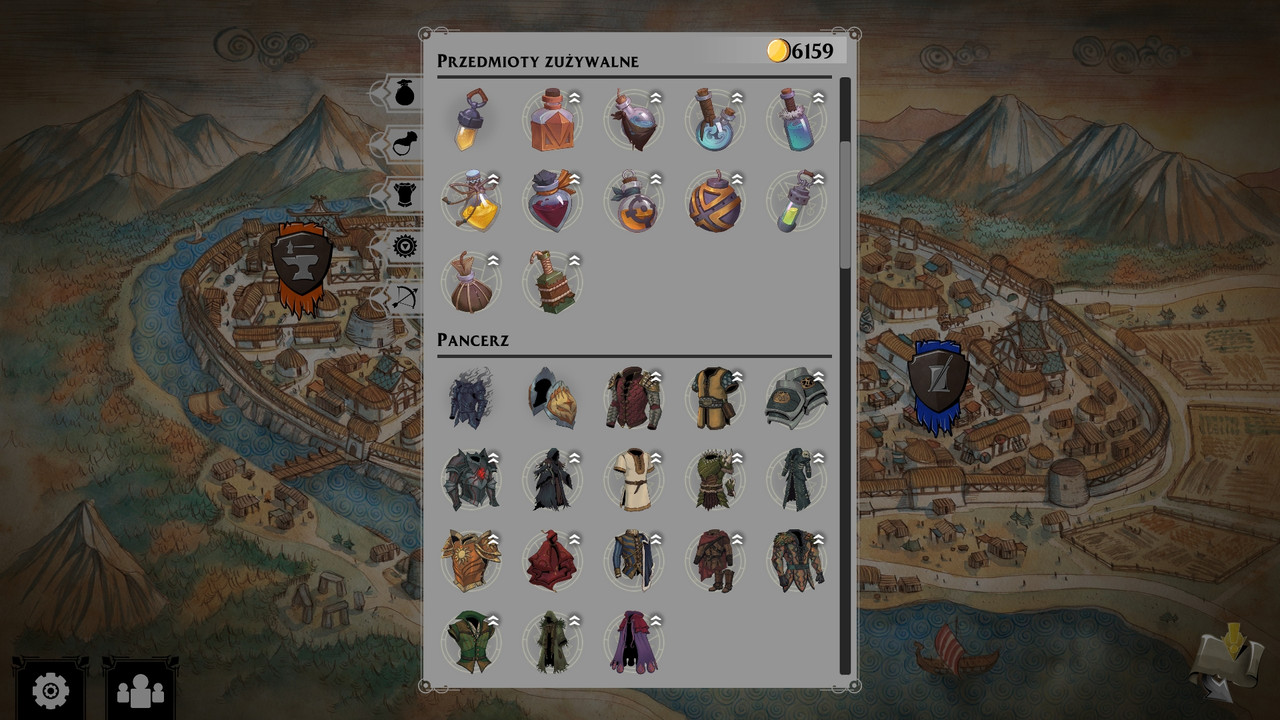Choose the green hooded vest armor
The height and width of the screenshot is (720, 1280).
[471, 642]
